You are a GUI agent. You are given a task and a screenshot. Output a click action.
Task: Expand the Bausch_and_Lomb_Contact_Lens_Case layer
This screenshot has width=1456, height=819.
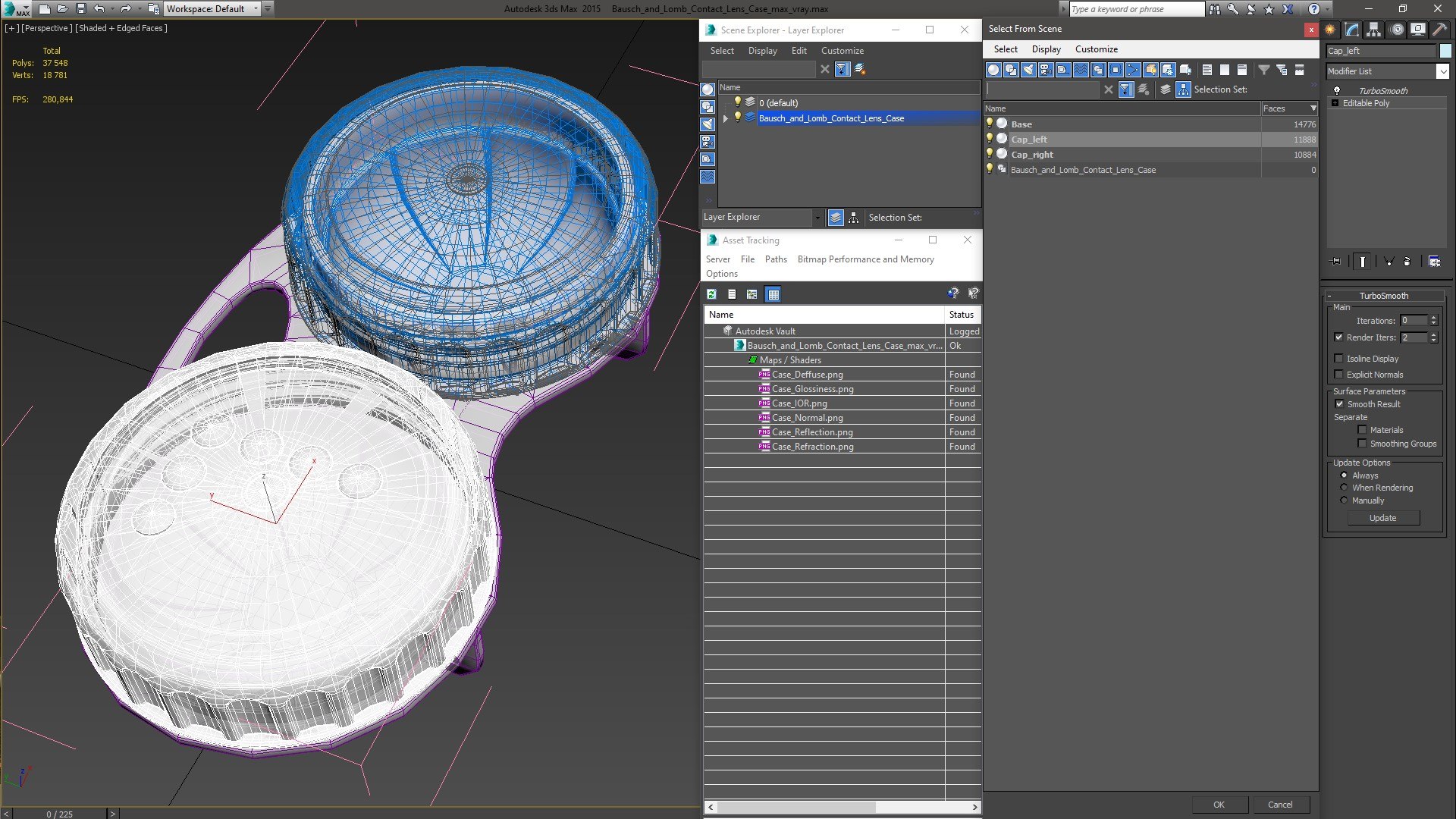pos(725,118)
